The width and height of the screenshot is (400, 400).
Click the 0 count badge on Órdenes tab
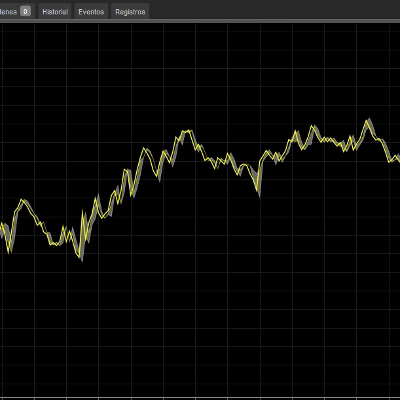click(25, 11)
